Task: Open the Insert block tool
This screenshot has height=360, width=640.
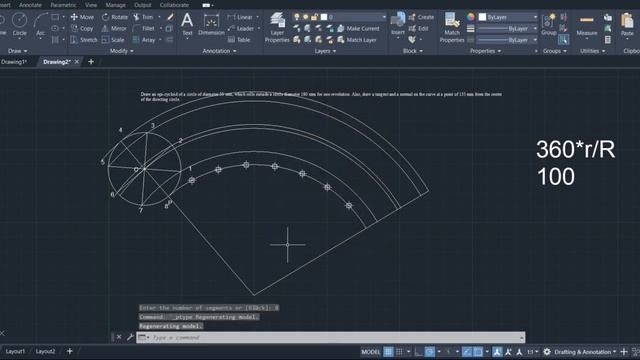Action: 398,24
